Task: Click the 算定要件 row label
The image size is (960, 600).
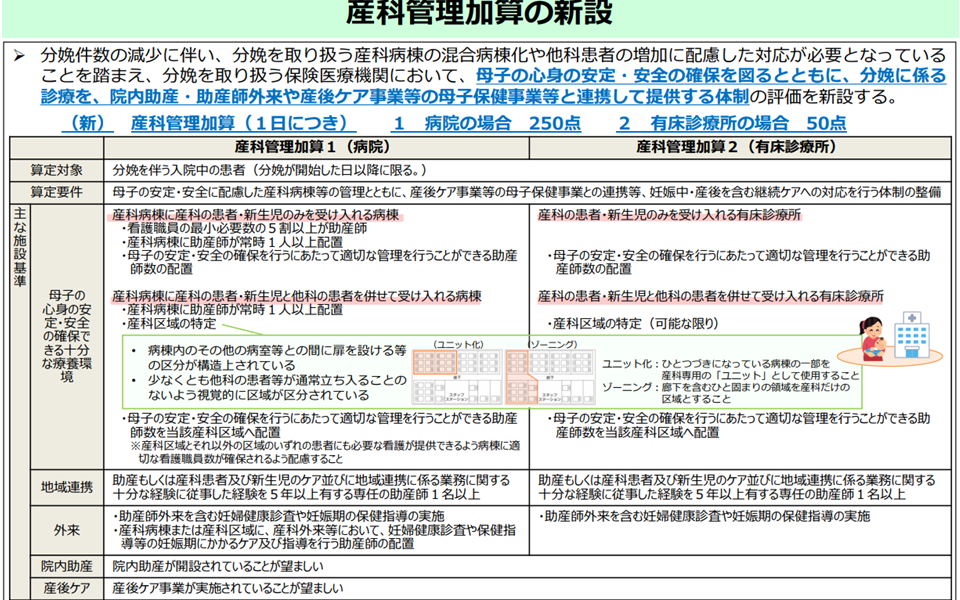Action: coord(57,191)
